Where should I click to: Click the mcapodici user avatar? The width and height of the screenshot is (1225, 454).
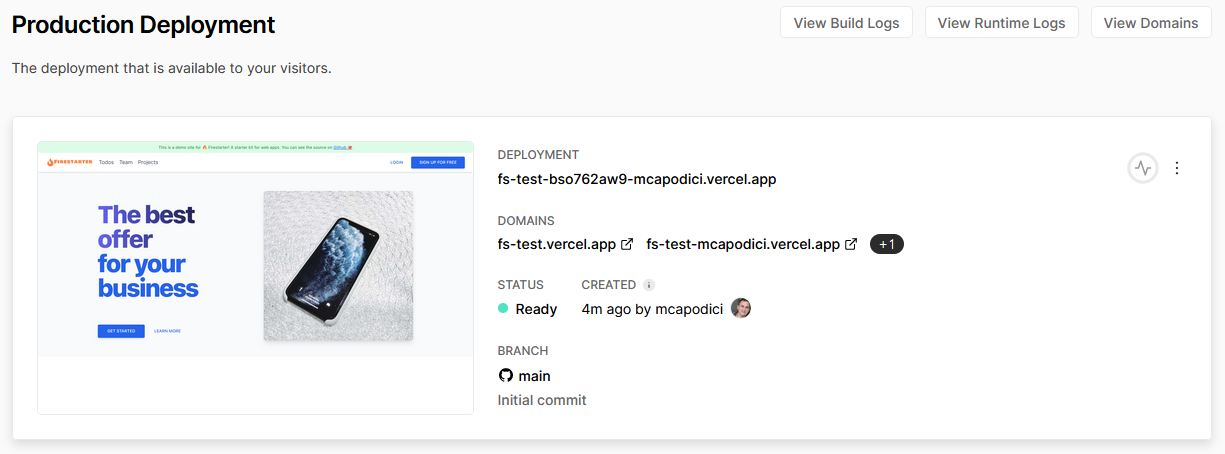741,308
